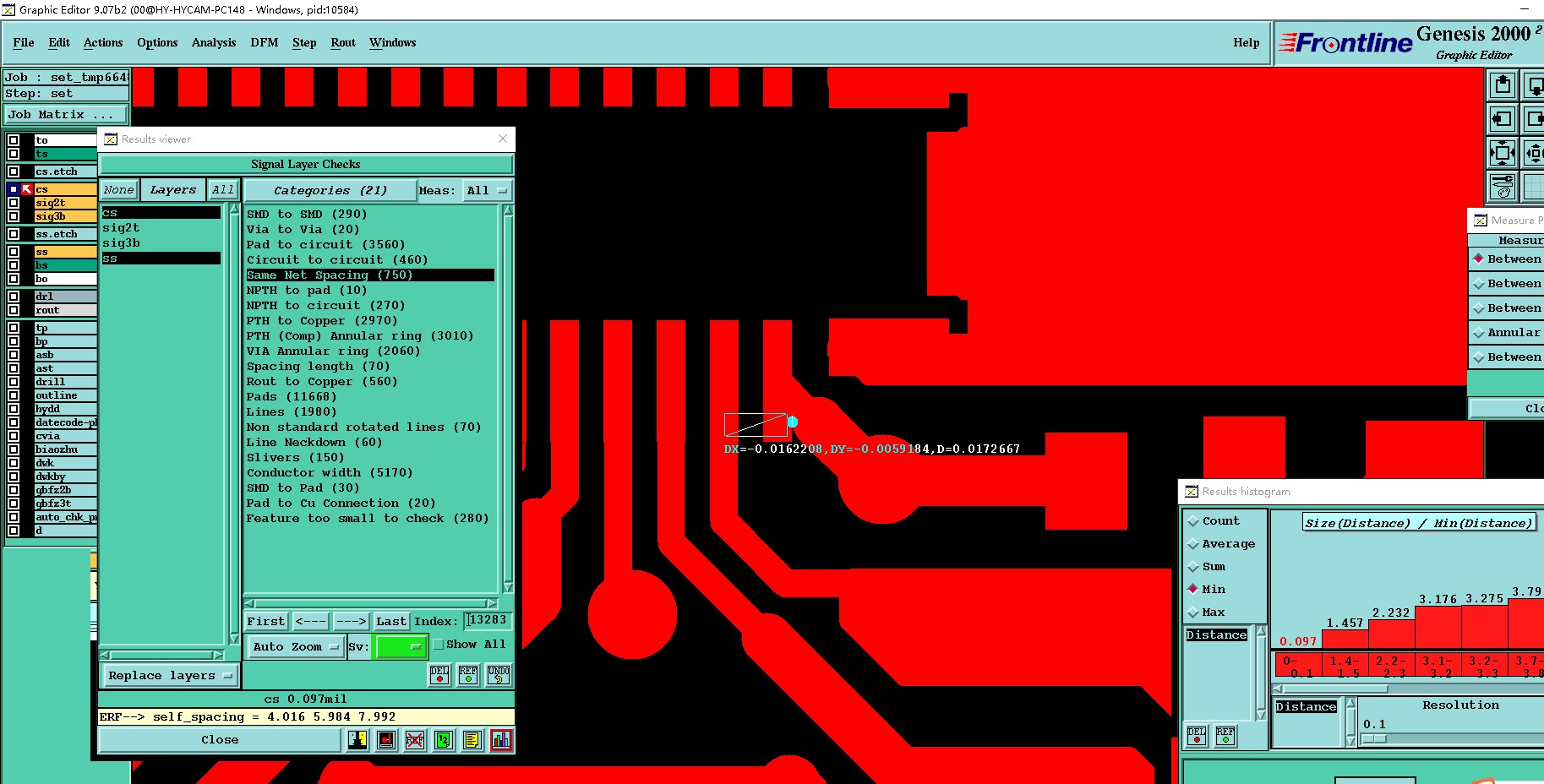Click DEL icon in Results histogram

[1197, 736]
